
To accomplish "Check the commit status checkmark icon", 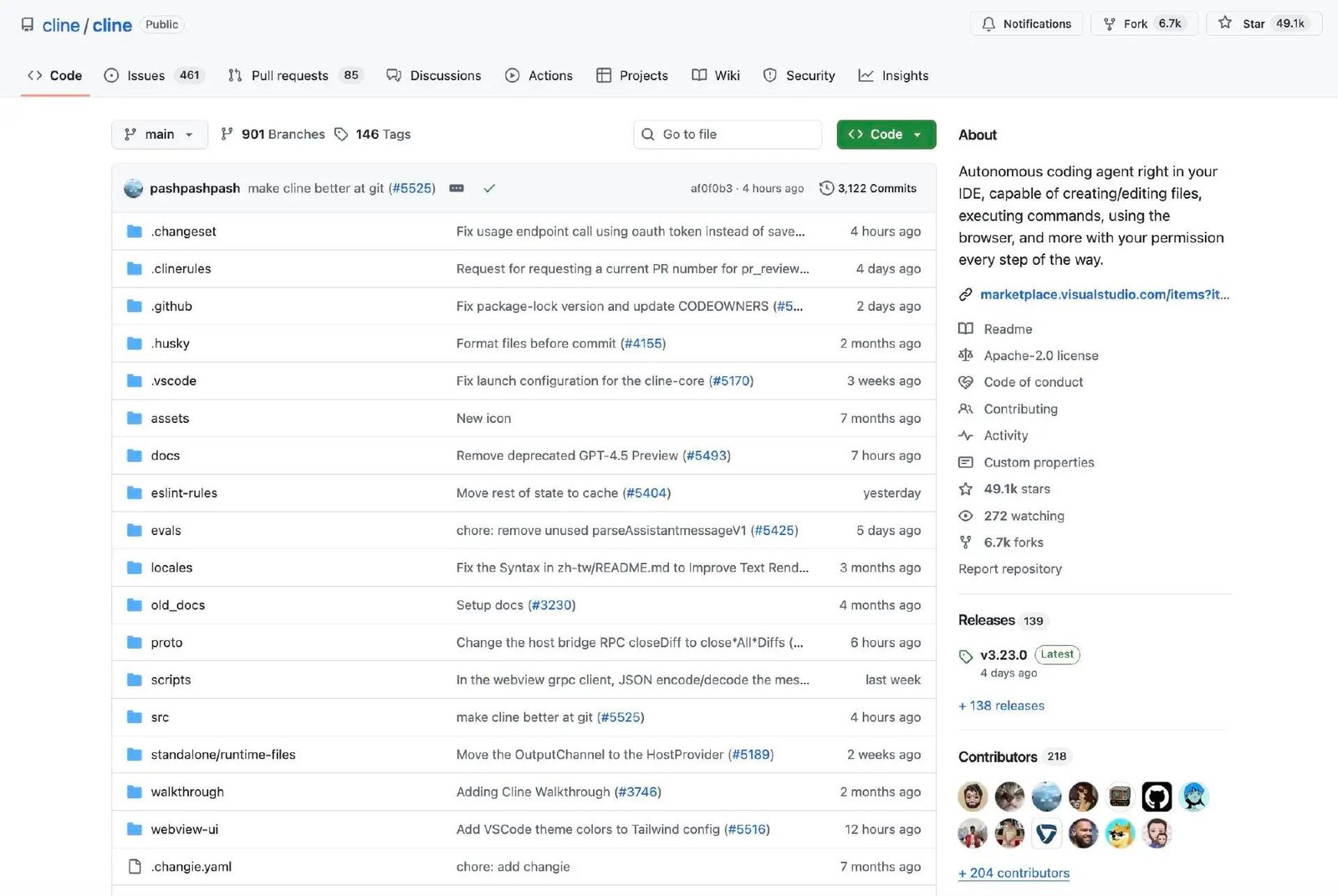I will tap(489, 188).
